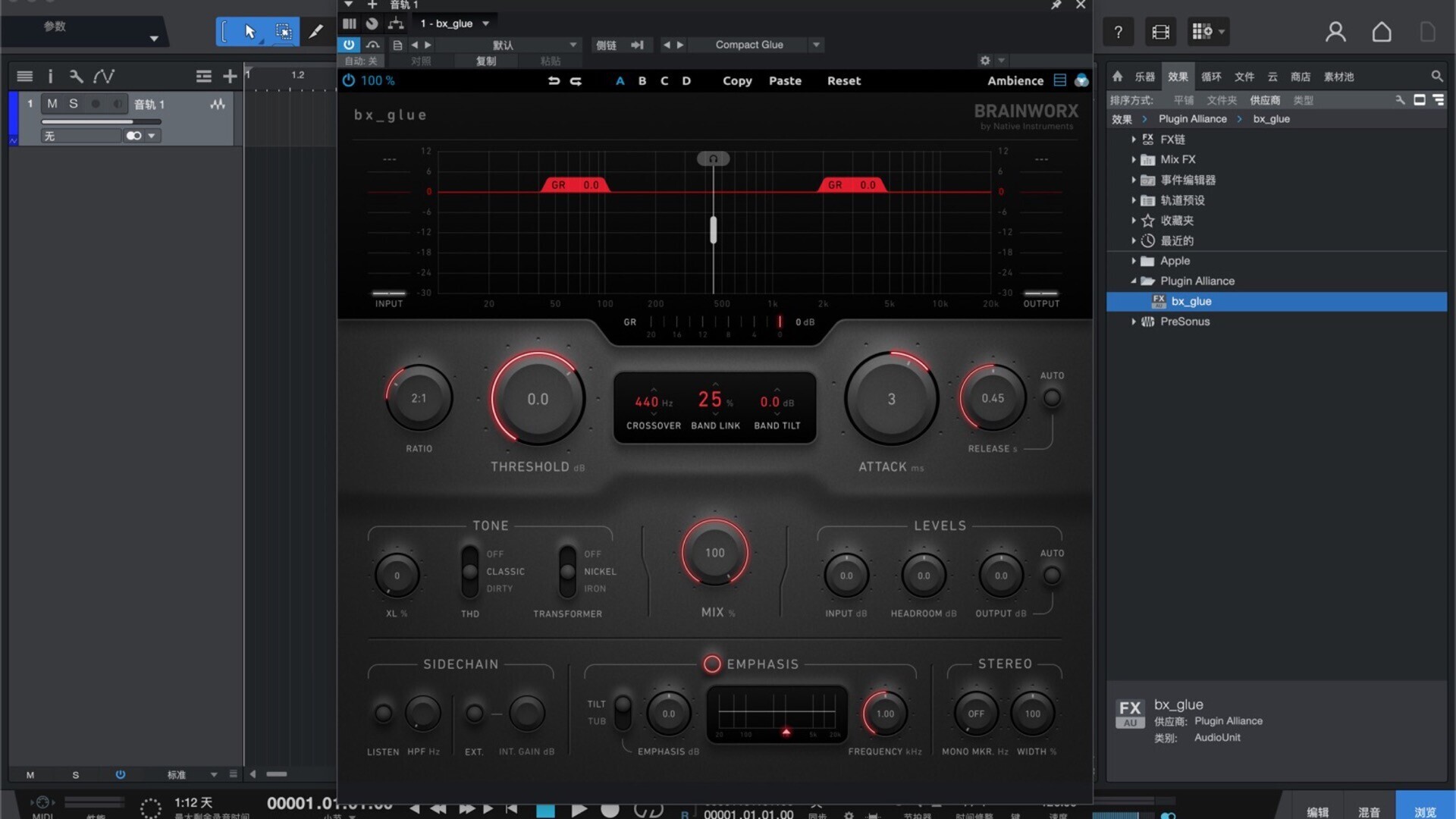Open the track list wrench options
Screen dimensions: 1456x819
point(76,76)
